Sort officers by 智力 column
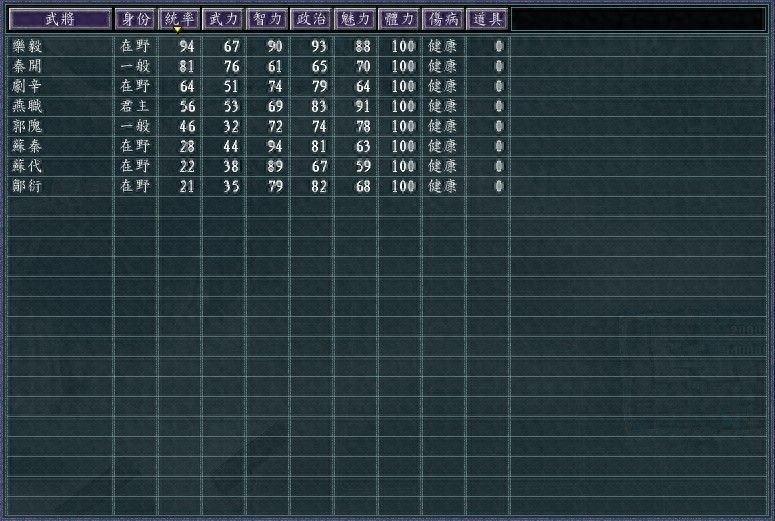 (x=267, y=19)
